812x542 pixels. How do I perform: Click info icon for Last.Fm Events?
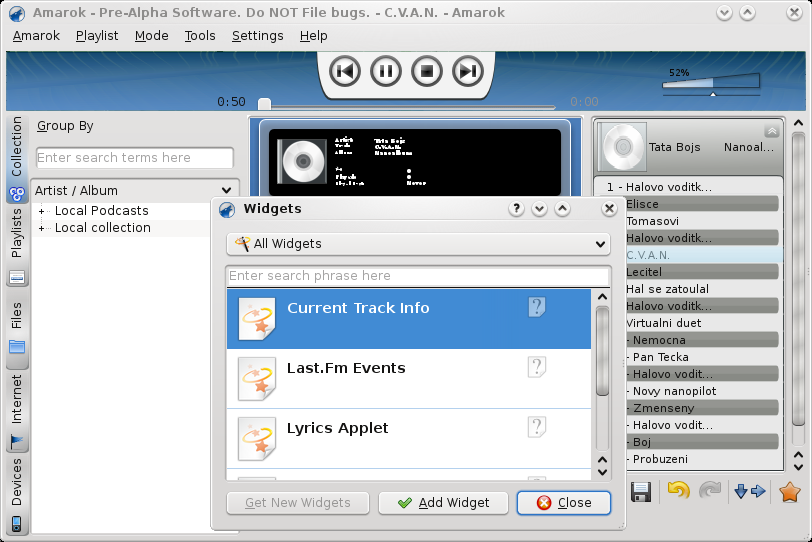click(x=536, y=367)
